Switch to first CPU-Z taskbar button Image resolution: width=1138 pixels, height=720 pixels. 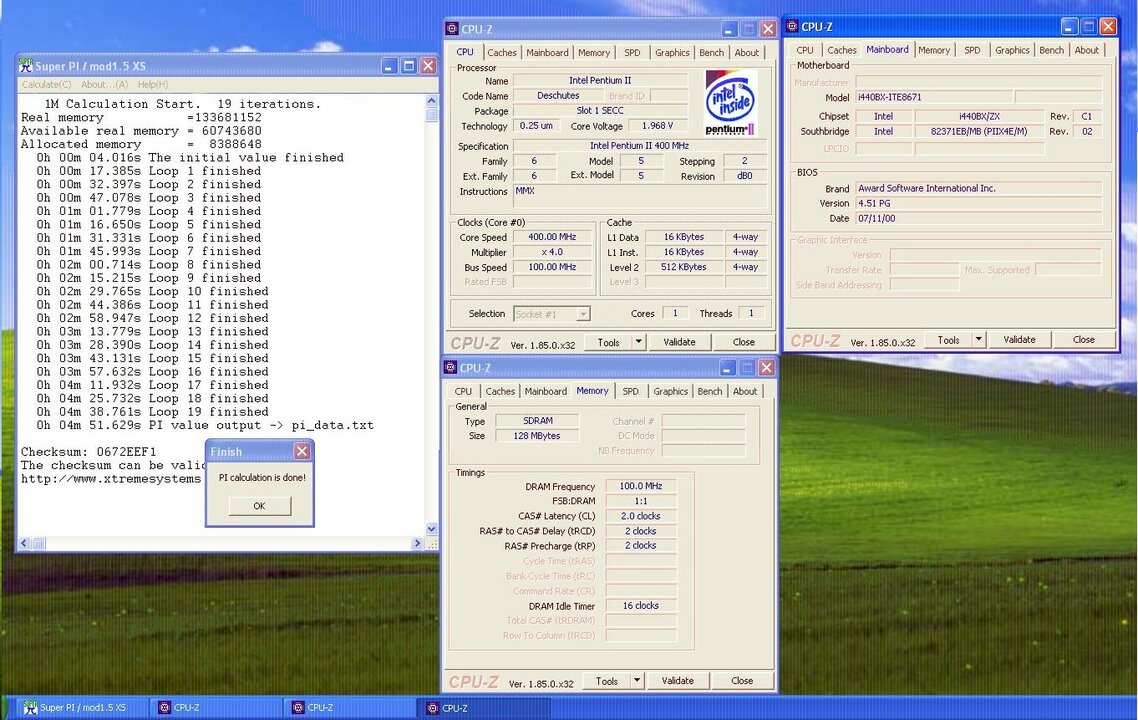click(216, 708)
